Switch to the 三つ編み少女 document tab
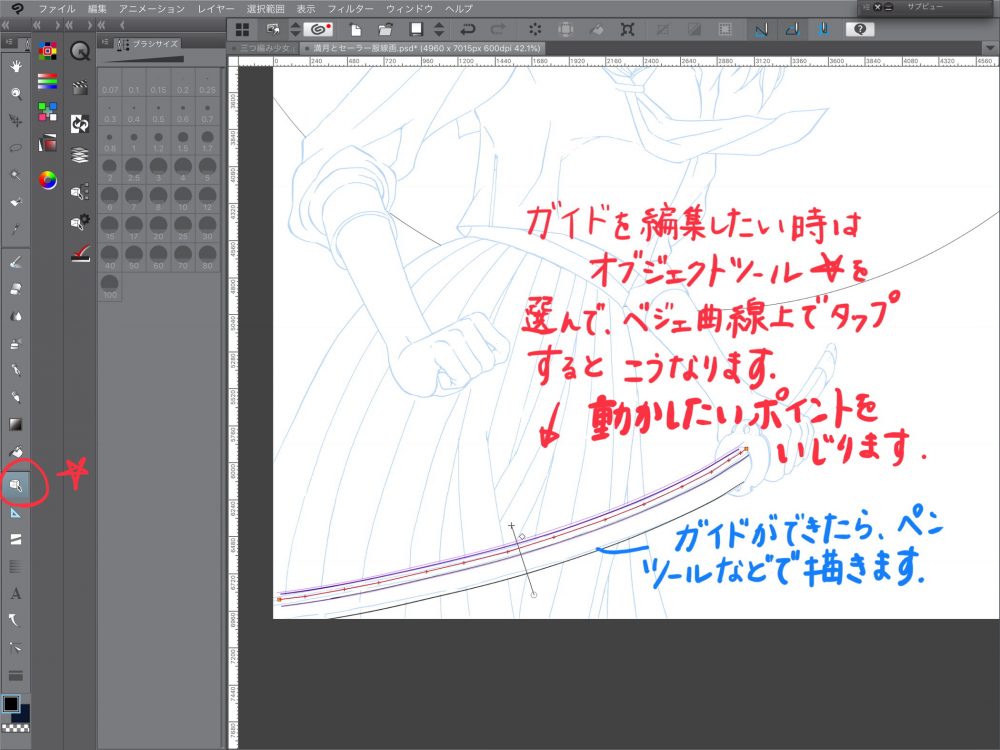This screenshot has height=750, width=1000. pyautogui.click(x=263, y=48)
